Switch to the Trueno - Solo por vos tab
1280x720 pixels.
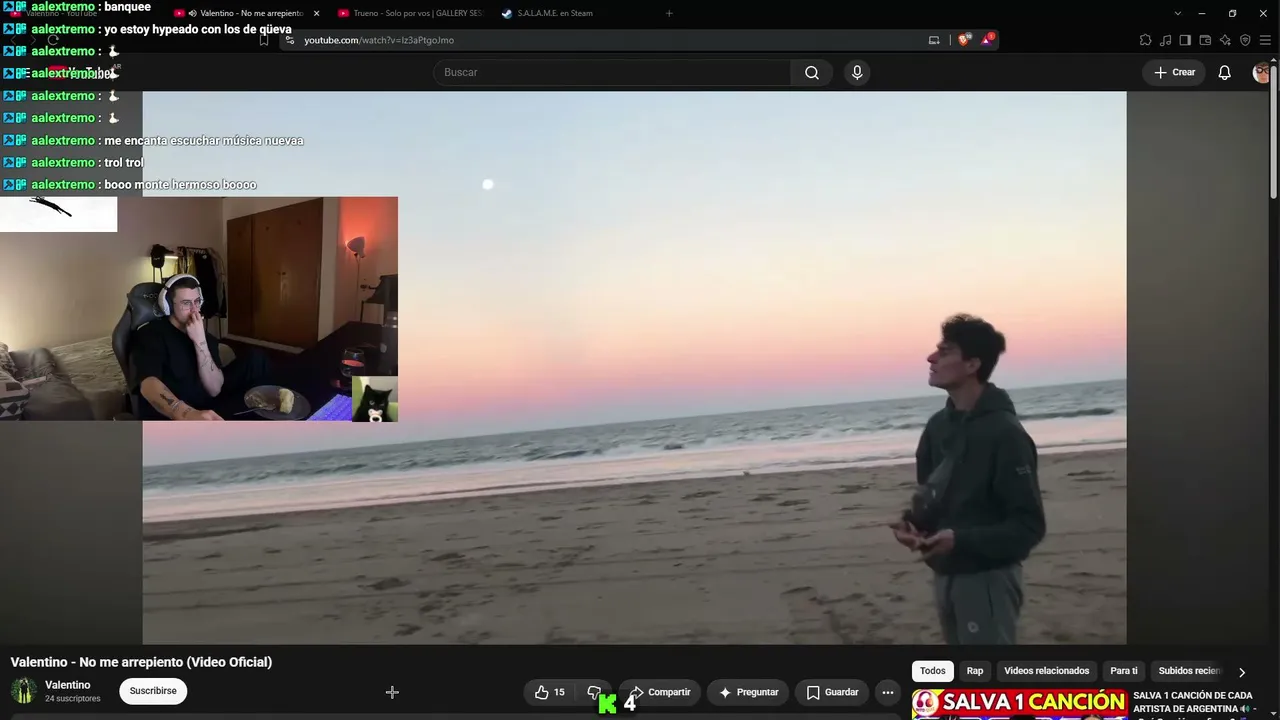[411, 13]
